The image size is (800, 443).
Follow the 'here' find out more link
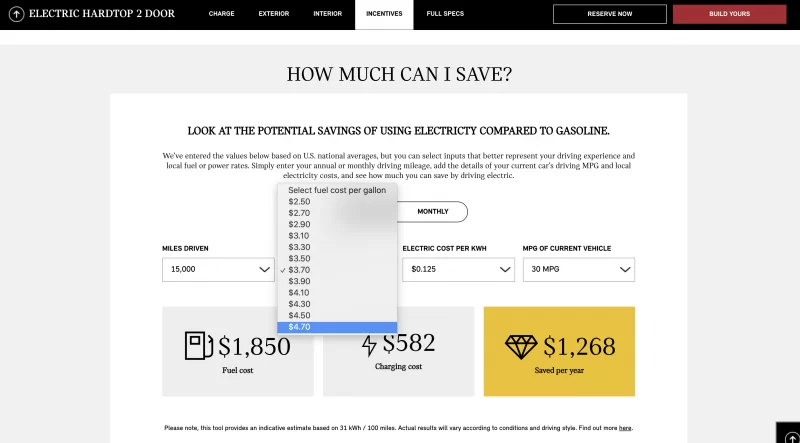[x=625, y=428]
